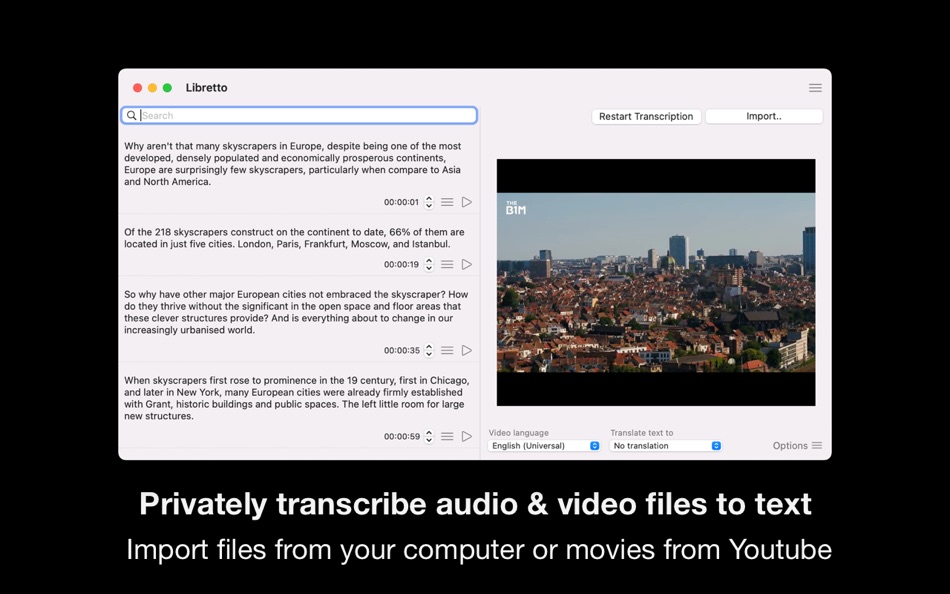
Task: Adjust the timestamp stepper at 00:00:59
Action: click(x=429, y=436)
